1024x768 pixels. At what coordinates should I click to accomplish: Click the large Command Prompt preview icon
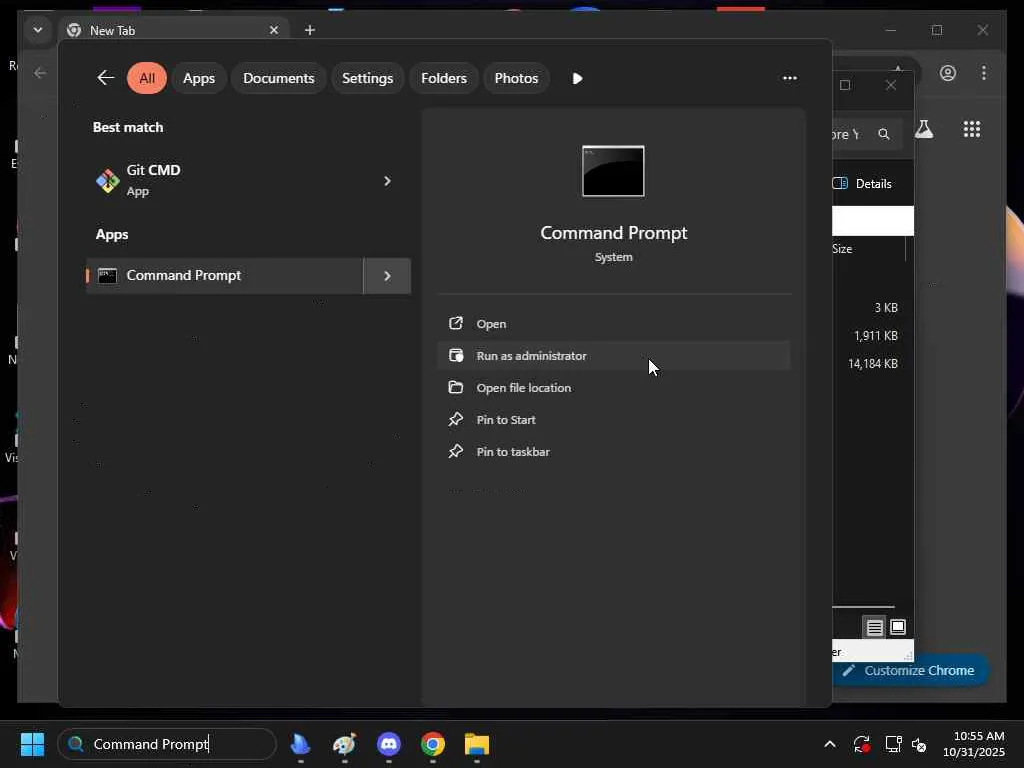[x=613, y=171]
